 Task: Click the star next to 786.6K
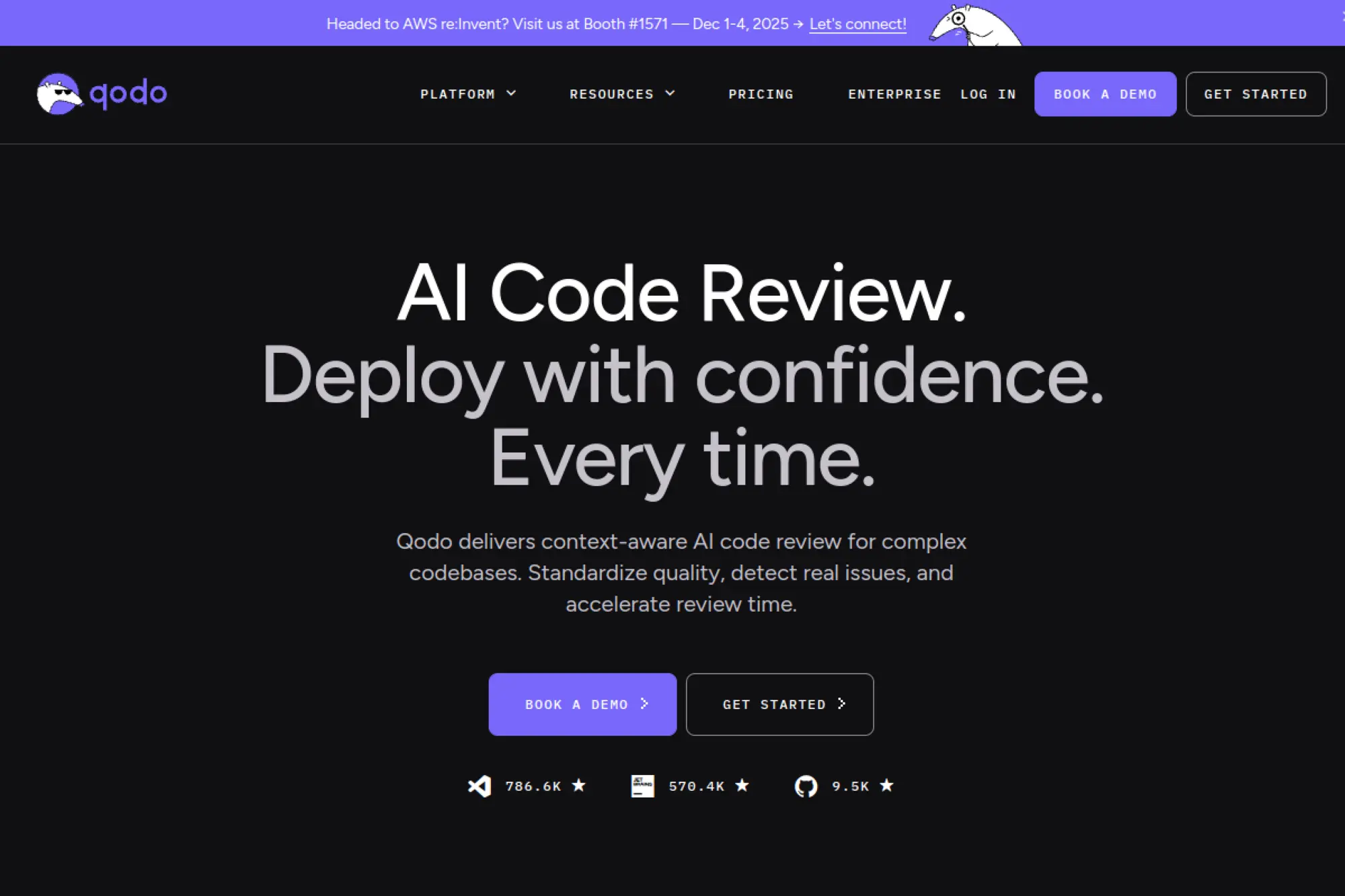point(578,785)
